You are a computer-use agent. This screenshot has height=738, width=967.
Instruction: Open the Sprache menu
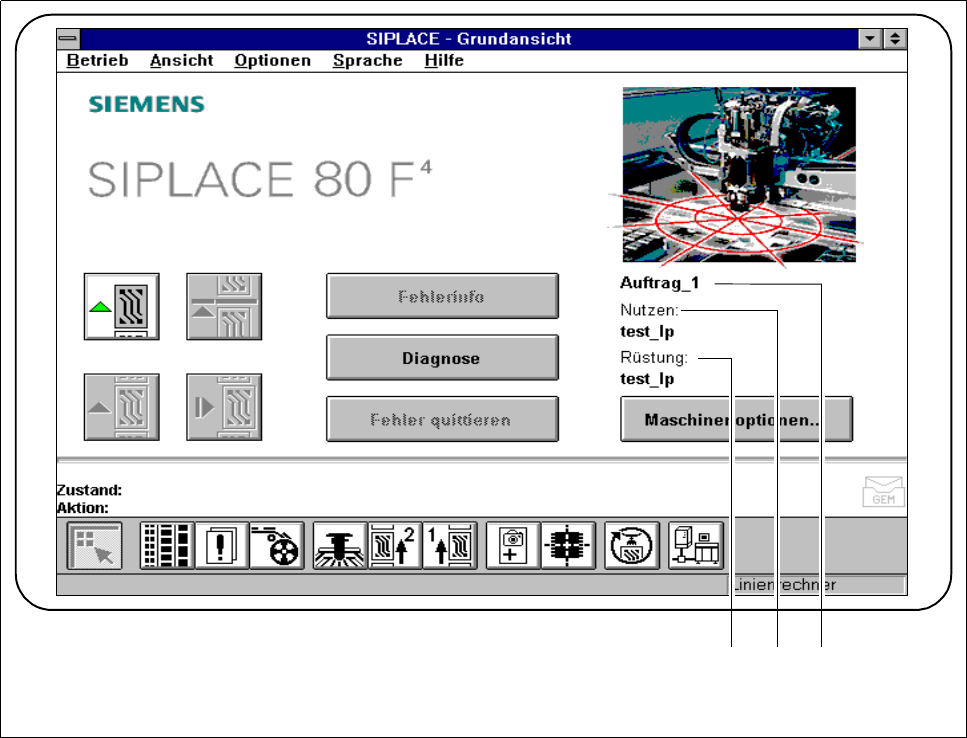(368, 60)
